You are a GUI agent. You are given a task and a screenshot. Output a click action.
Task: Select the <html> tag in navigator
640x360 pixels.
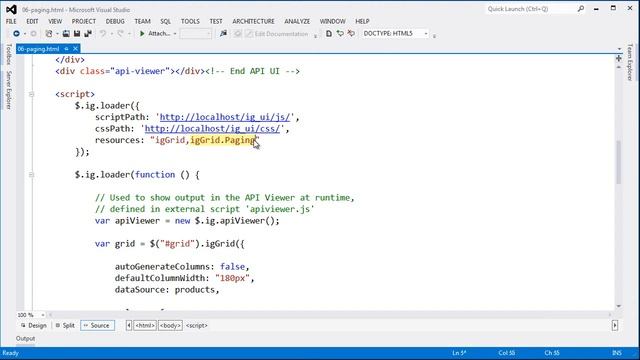[x=145, y=325]
